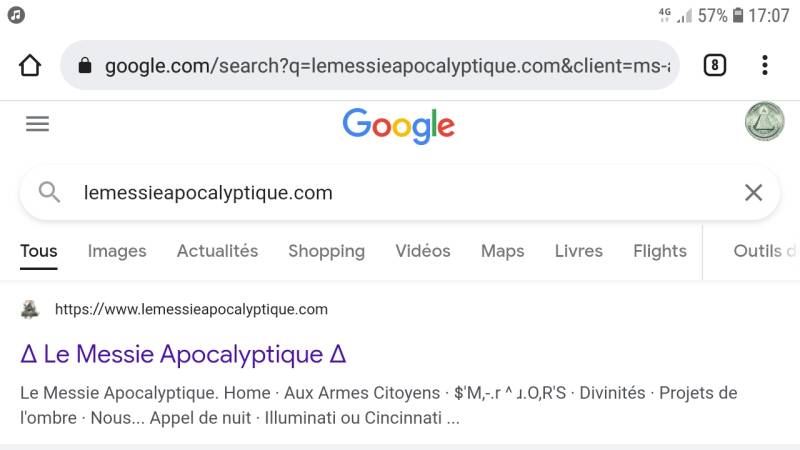Tap the padlock icon in the address bar
Viewport: 800px width, 450px height.
[x=85, y=66]
